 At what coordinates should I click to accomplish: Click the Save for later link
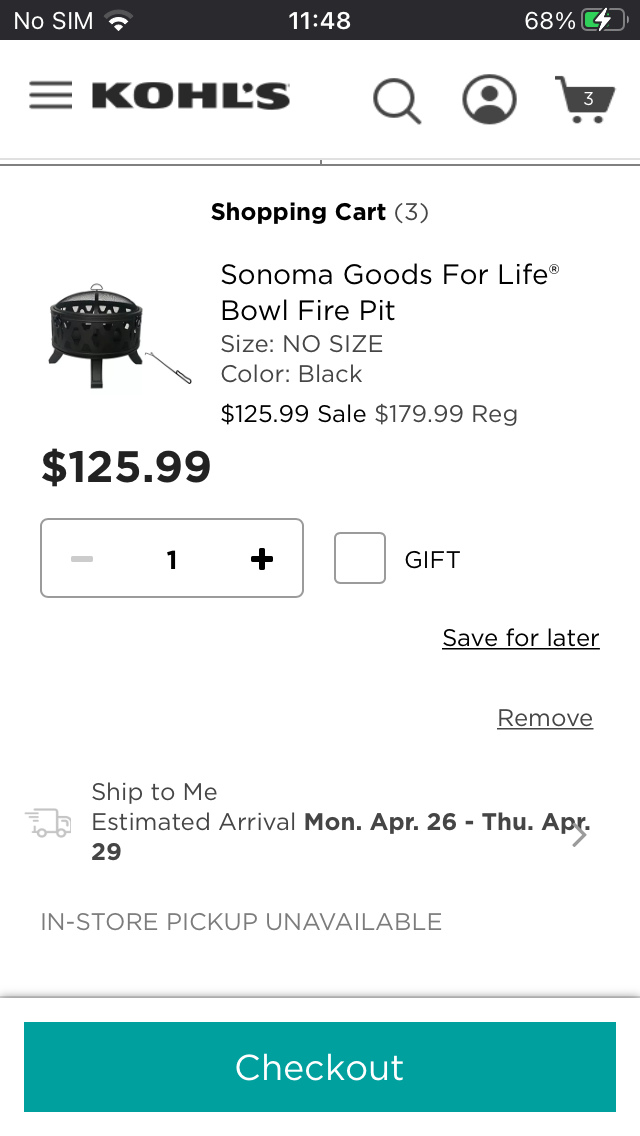[521, 638]
